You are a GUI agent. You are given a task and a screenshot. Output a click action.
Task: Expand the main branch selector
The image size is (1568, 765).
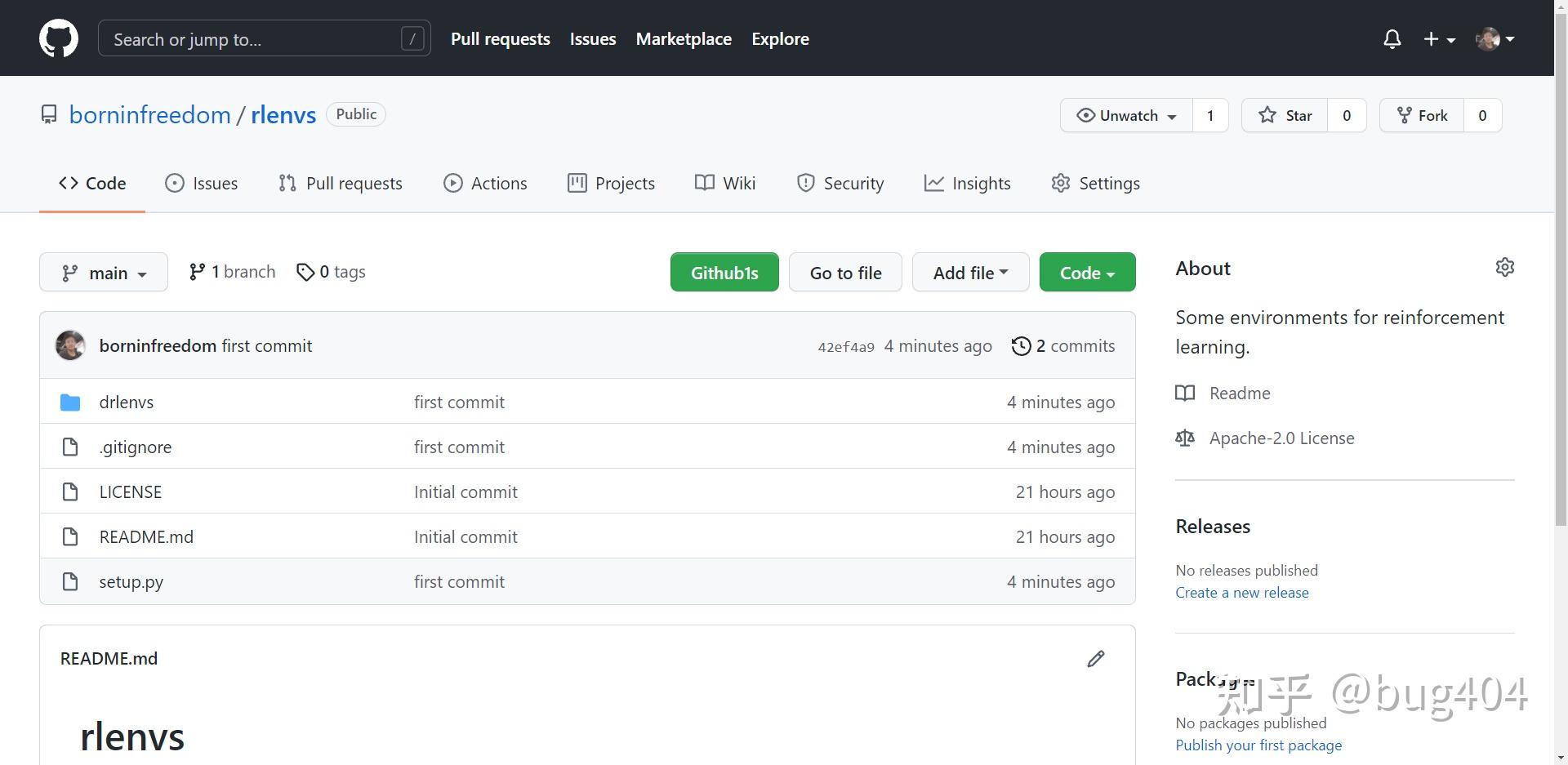[x=104, y=273]
